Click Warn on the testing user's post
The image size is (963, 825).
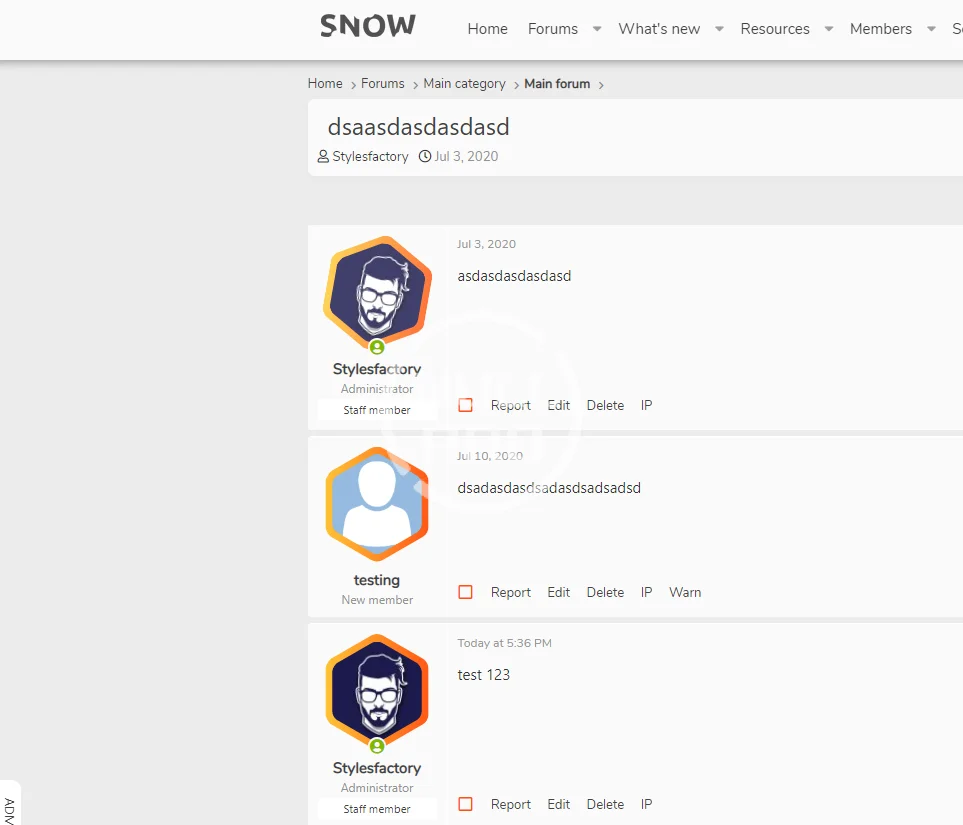(685, 592)
